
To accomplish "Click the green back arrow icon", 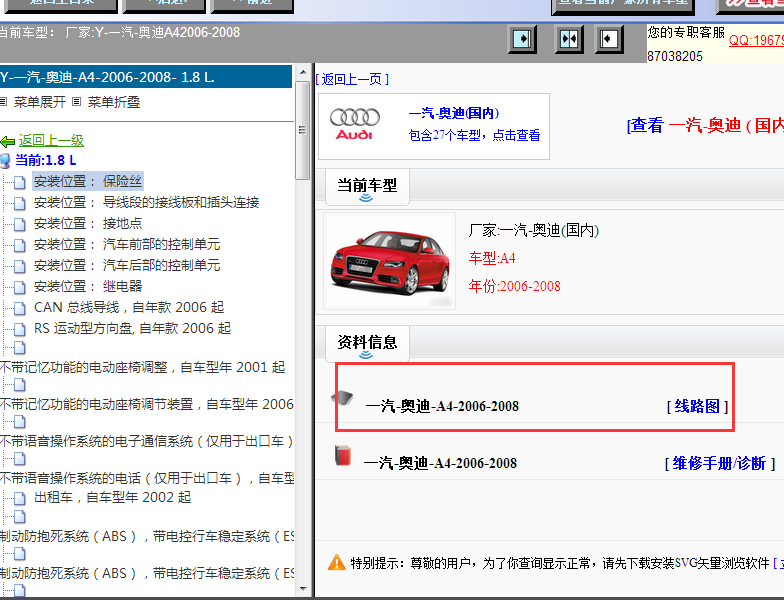I will [8, 142].
